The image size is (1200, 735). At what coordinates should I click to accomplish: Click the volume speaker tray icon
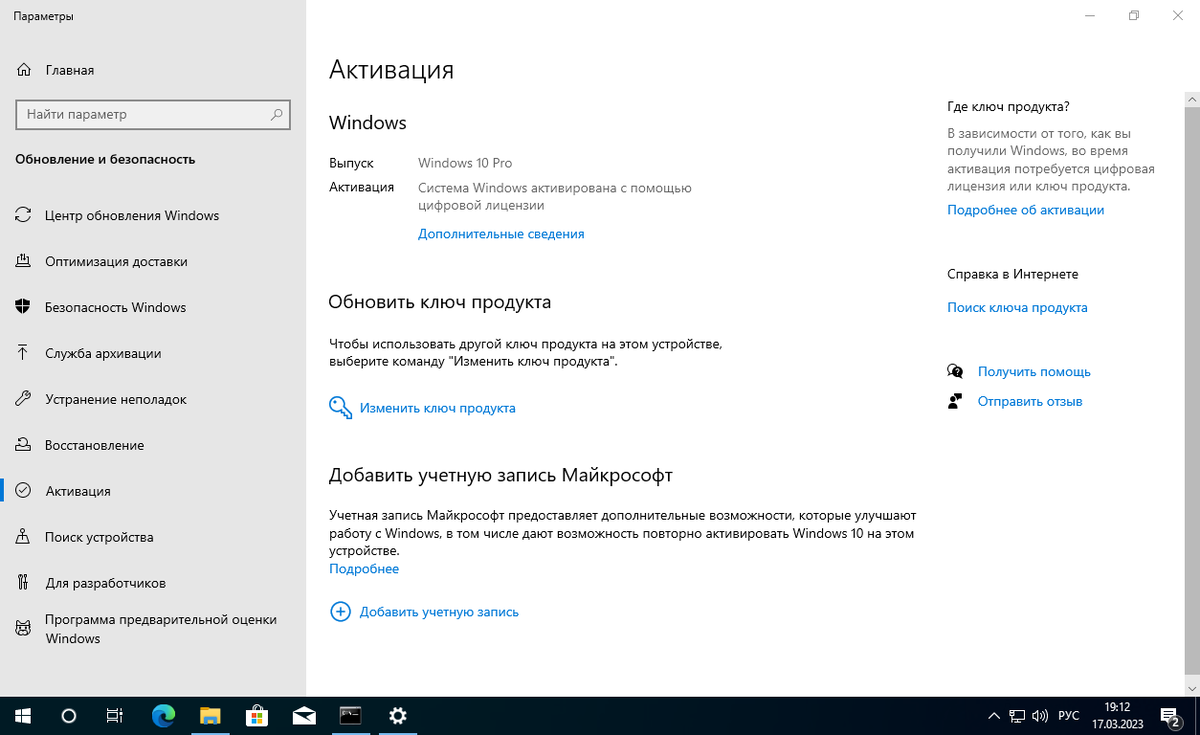[x=1041, y=716]
